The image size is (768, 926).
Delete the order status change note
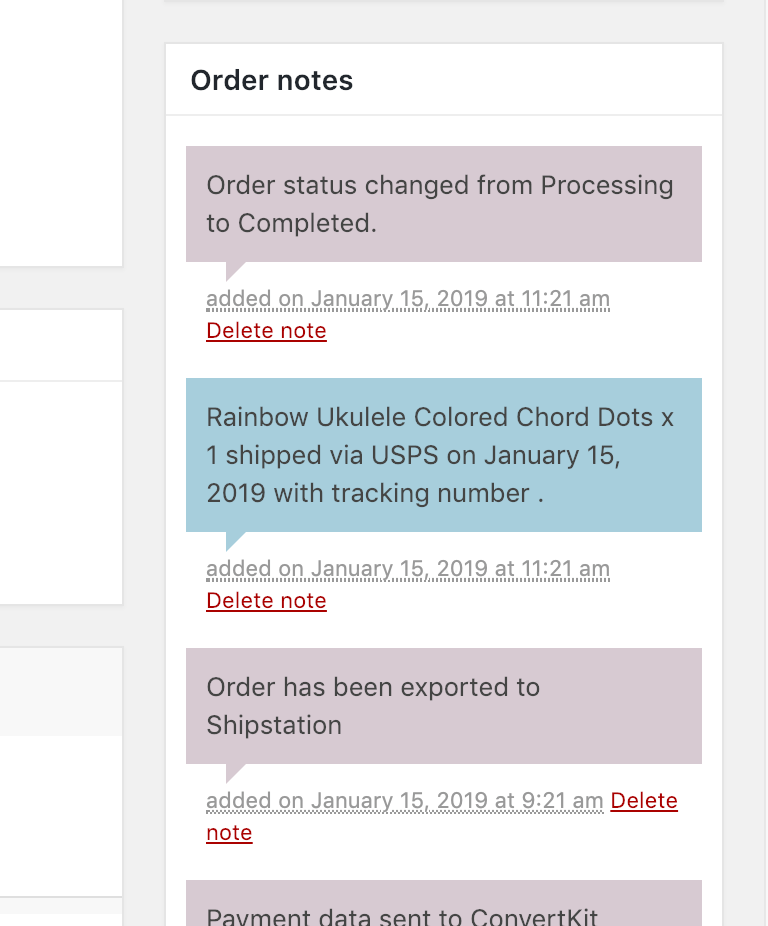tap(266, 331)
